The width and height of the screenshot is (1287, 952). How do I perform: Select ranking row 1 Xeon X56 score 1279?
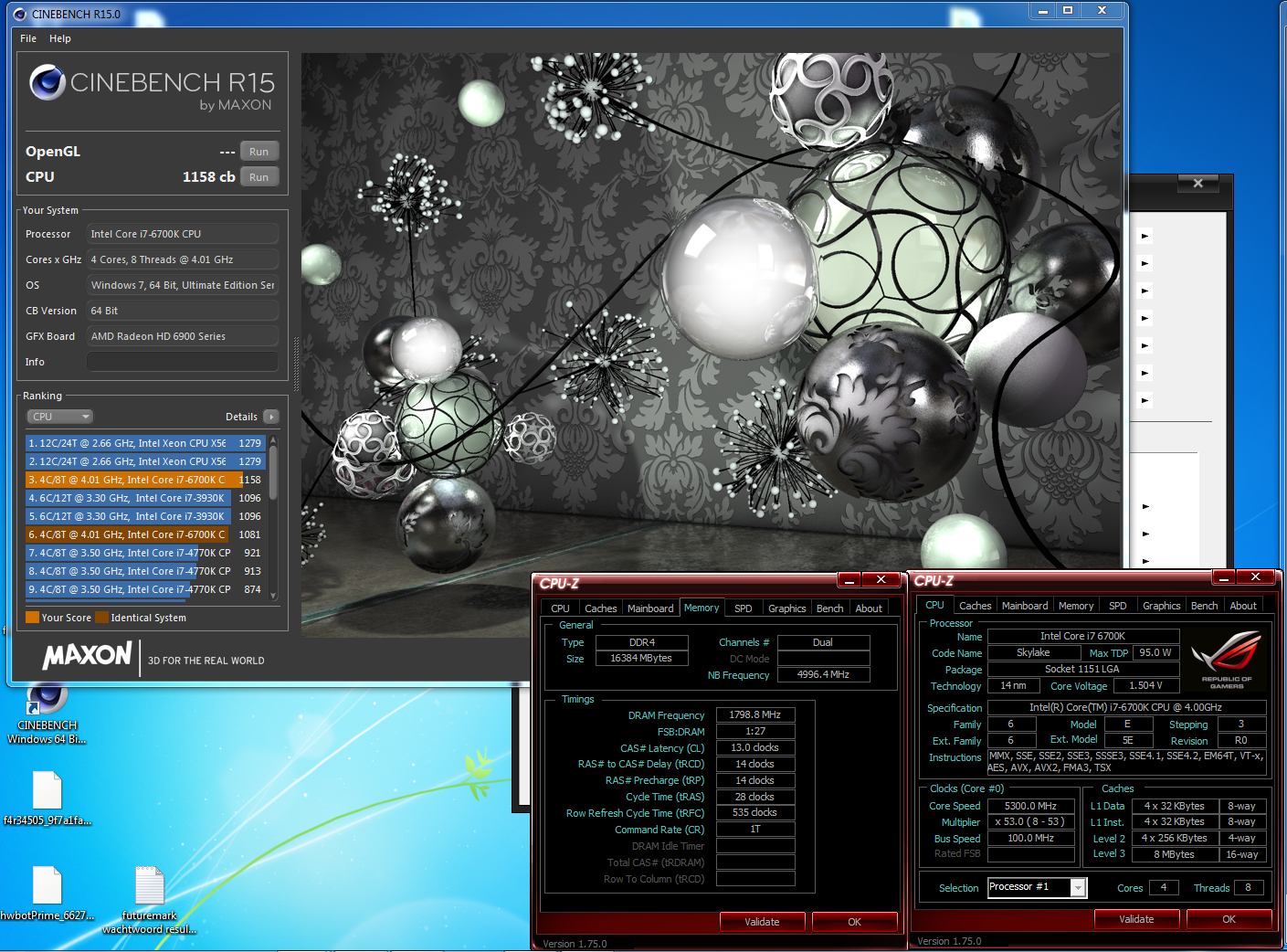pos(145,443)
